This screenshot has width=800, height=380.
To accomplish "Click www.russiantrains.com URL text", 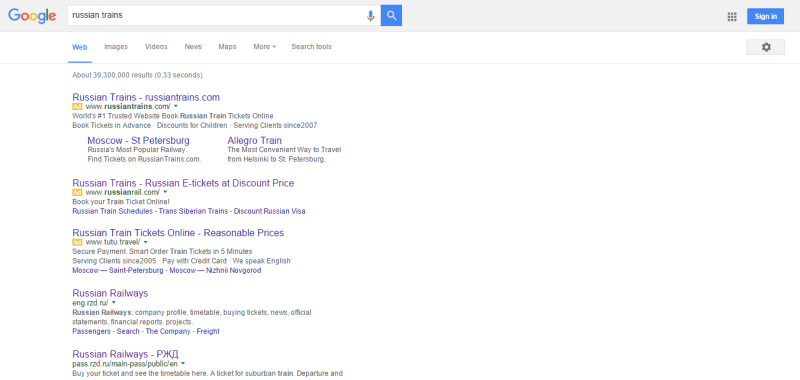I will (x=128, y=107).
